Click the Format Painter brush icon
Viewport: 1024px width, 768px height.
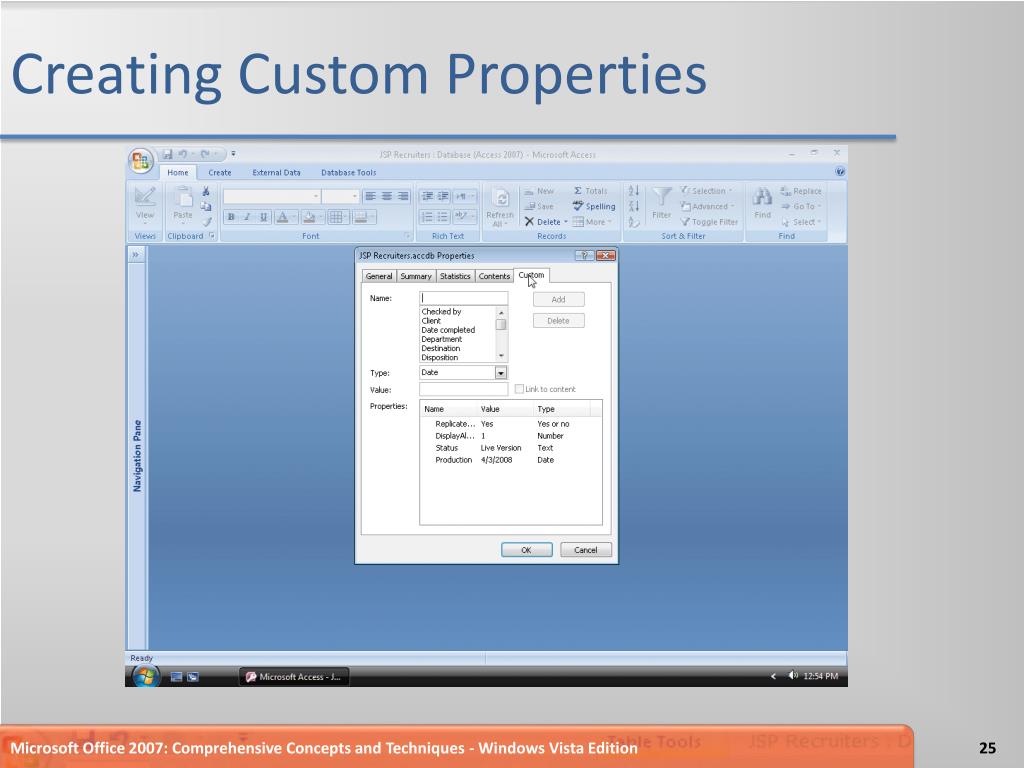(x=206, y=222)
